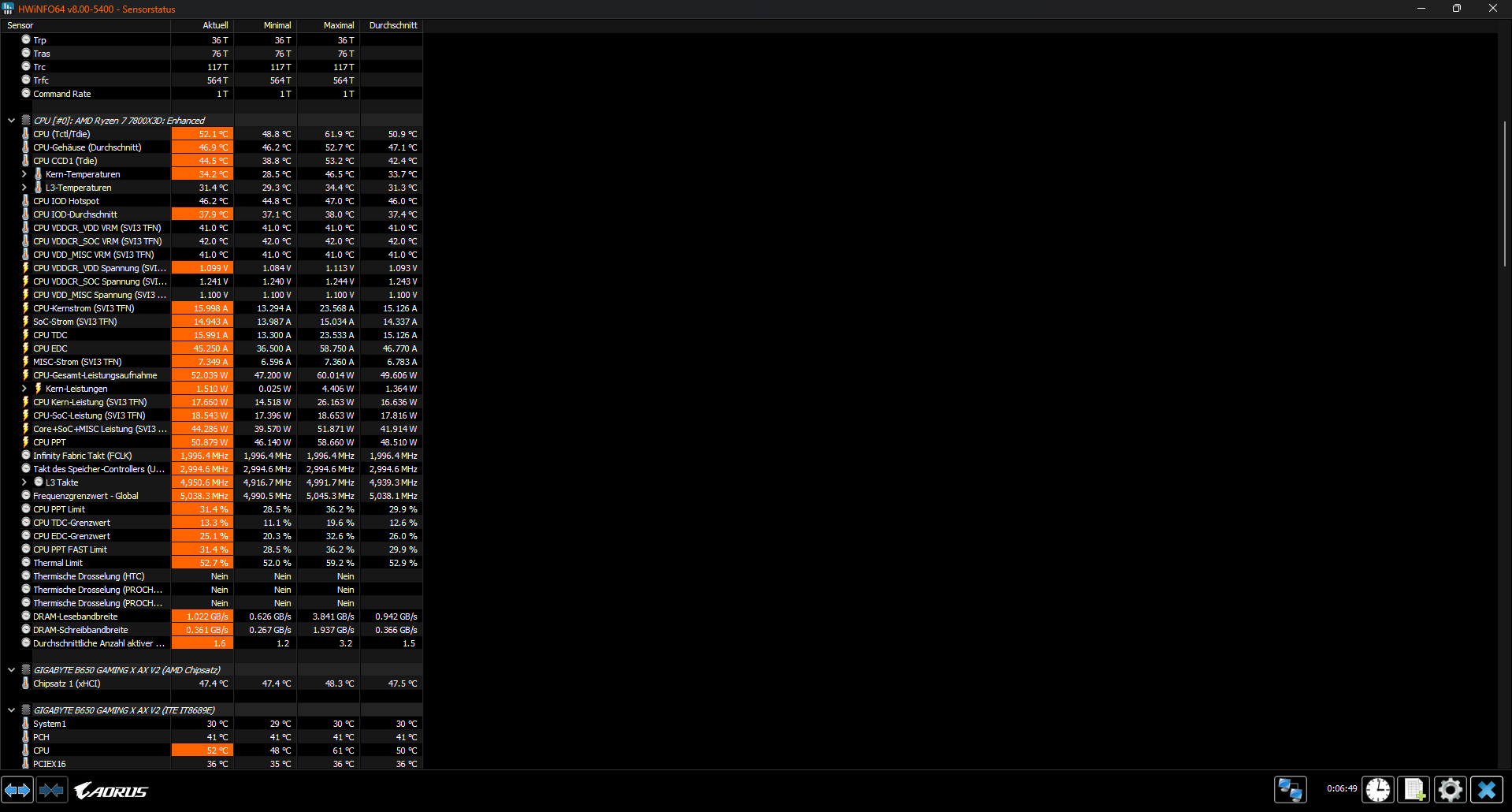Select the CPU-SoC-Leistung (SVI3 TFN) row label
The width and height of the screenshot is (1512, 812).
[x=89, y=415]
